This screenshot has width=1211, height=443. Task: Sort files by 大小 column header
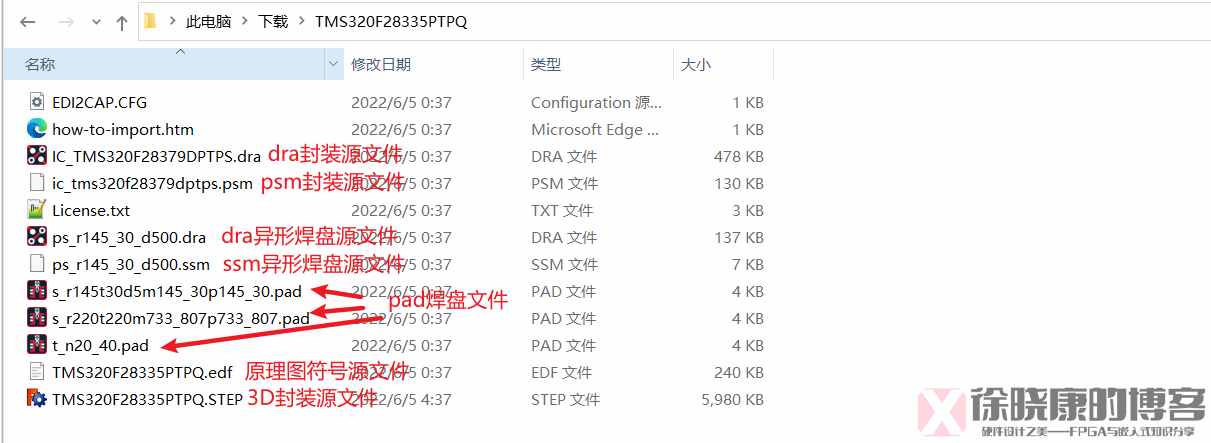(x=696, y=64)
